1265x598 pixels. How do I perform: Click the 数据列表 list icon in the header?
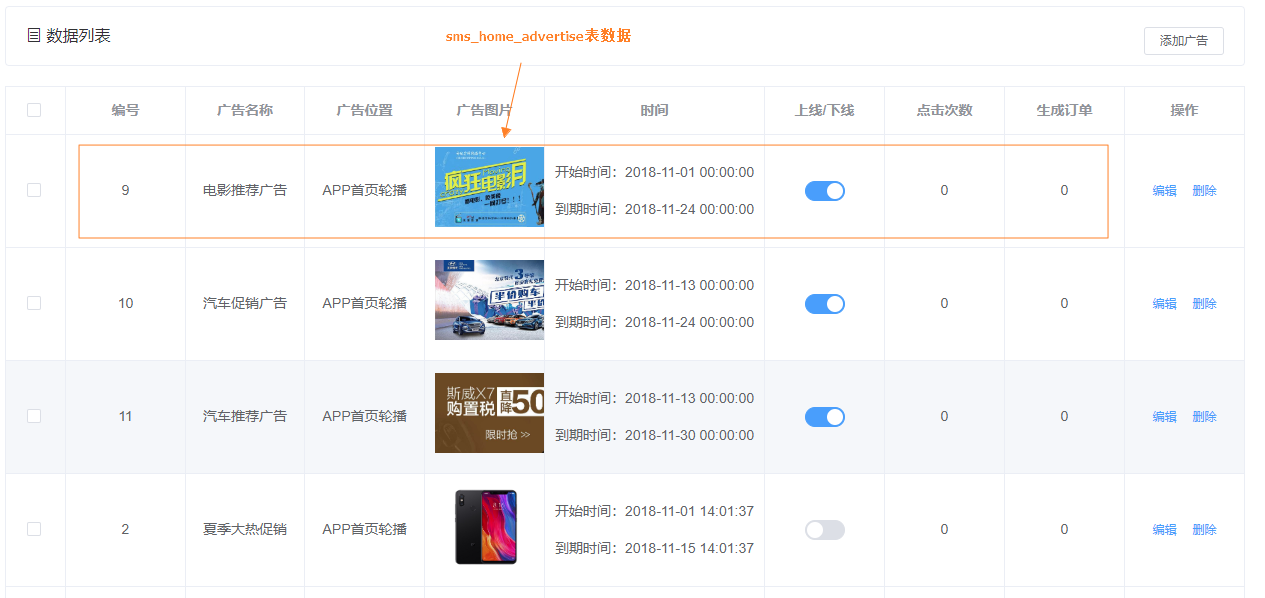pos(34,33)
